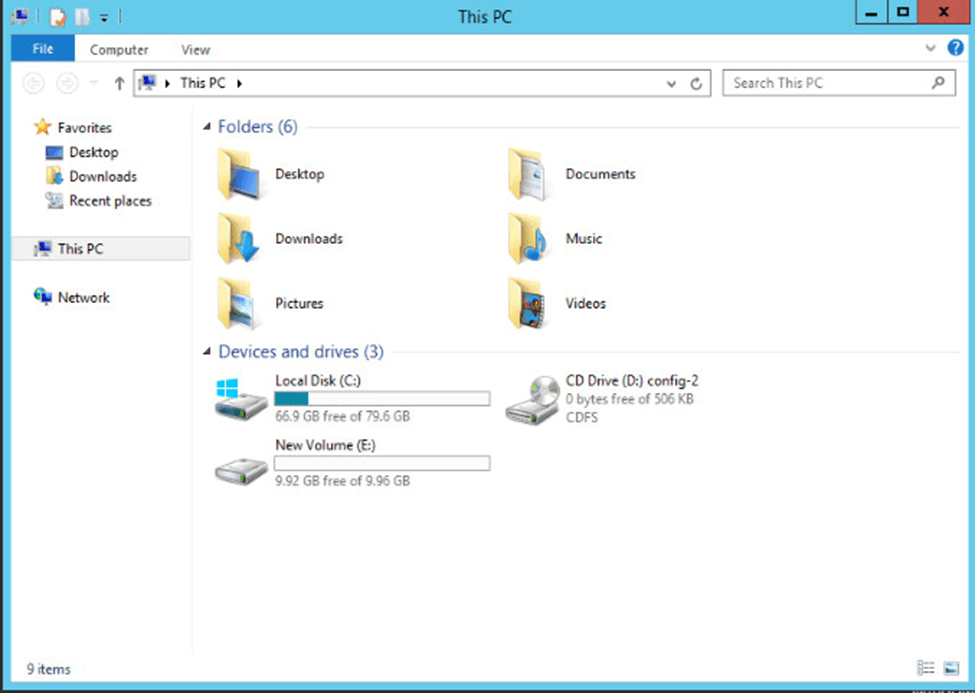This screenshot has width=975, height=693.
Task: Click the This PC system icon in title bar
Action: (x=20, y=16)
